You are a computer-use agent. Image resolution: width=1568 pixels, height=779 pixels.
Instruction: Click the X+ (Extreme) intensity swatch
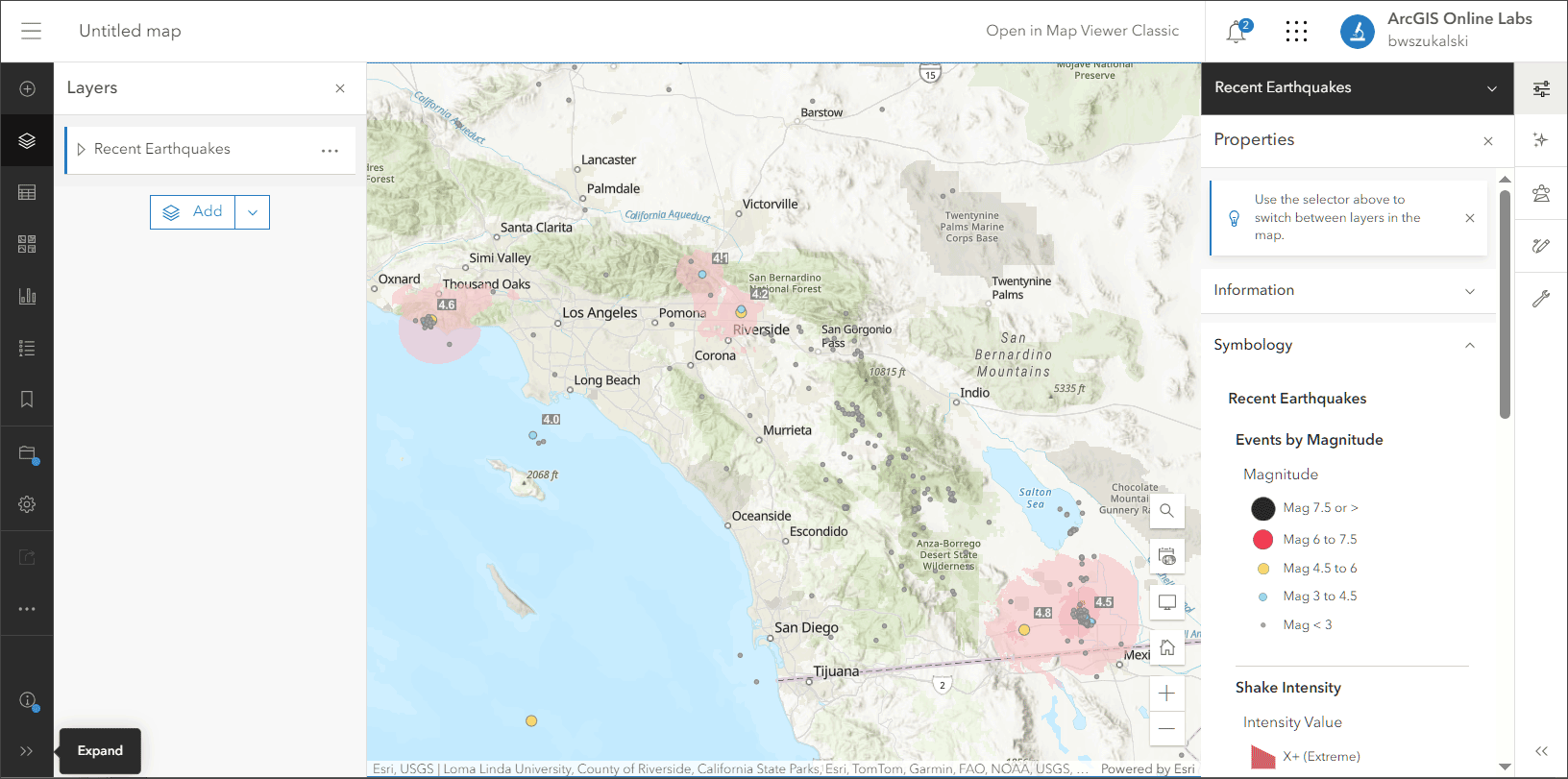coord(1263,757)
